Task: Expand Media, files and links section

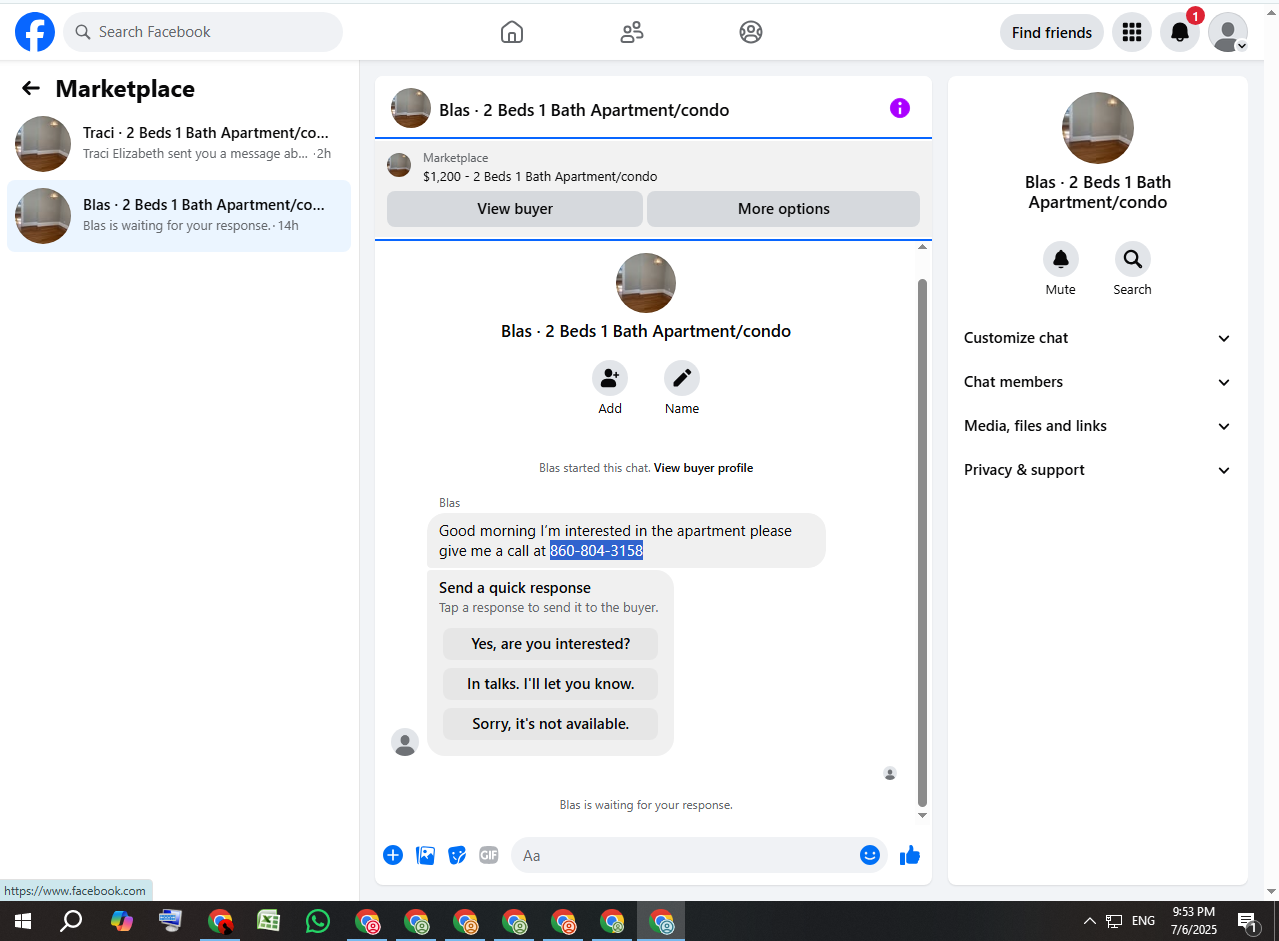Action: pos(1098,426)
